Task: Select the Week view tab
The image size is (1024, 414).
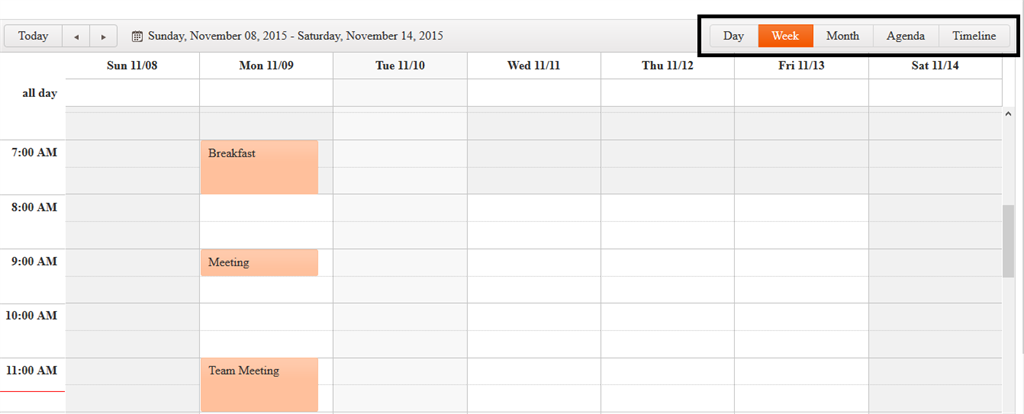Action: [785, 36]
